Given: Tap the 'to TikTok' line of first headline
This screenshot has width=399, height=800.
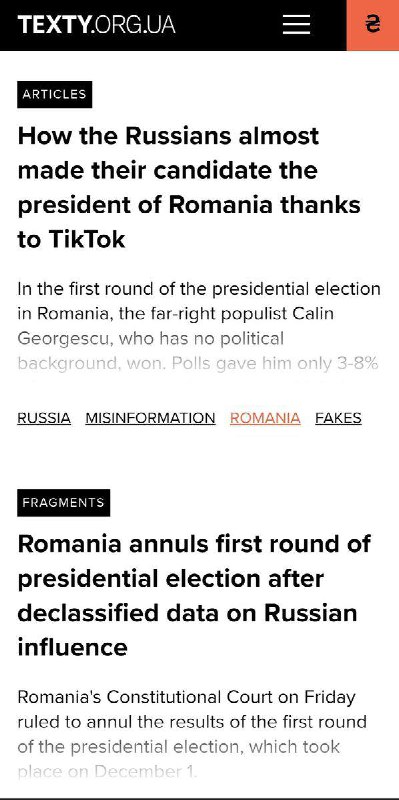Looking at the screenshot, I should [71, 239].
